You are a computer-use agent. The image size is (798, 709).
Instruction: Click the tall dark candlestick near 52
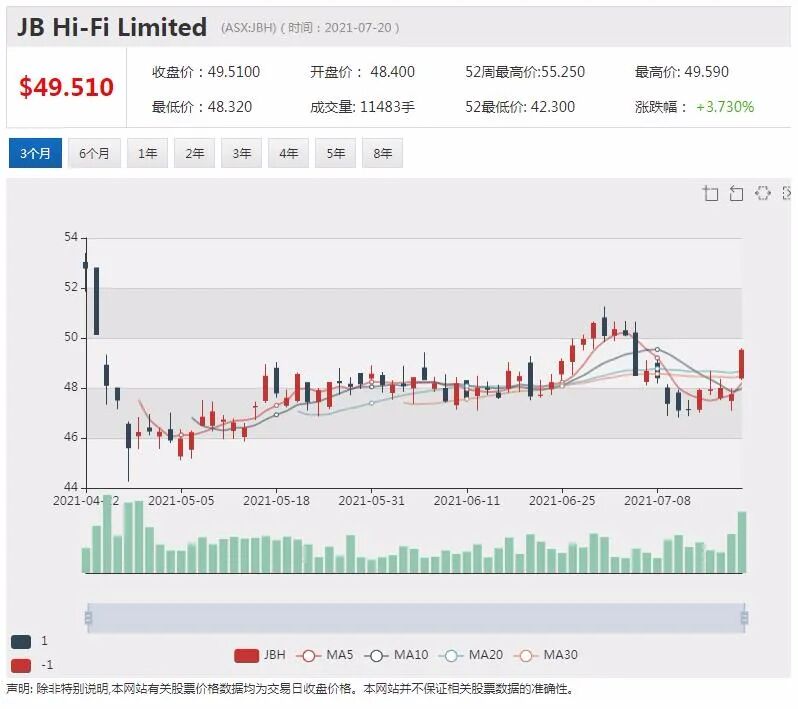(97, 301)
